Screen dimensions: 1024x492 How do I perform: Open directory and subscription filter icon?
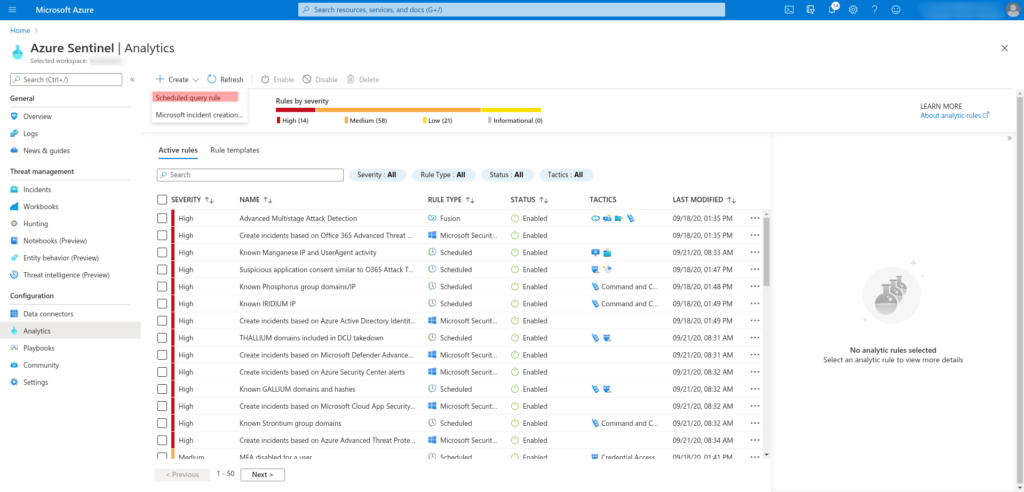[x=810, y=10]
